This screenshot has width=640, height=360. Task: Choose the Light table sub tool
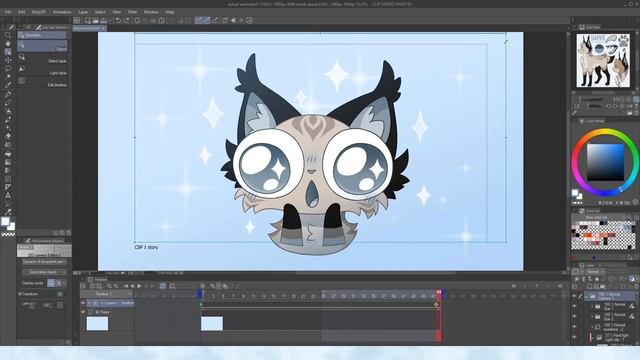coord(42,70)
